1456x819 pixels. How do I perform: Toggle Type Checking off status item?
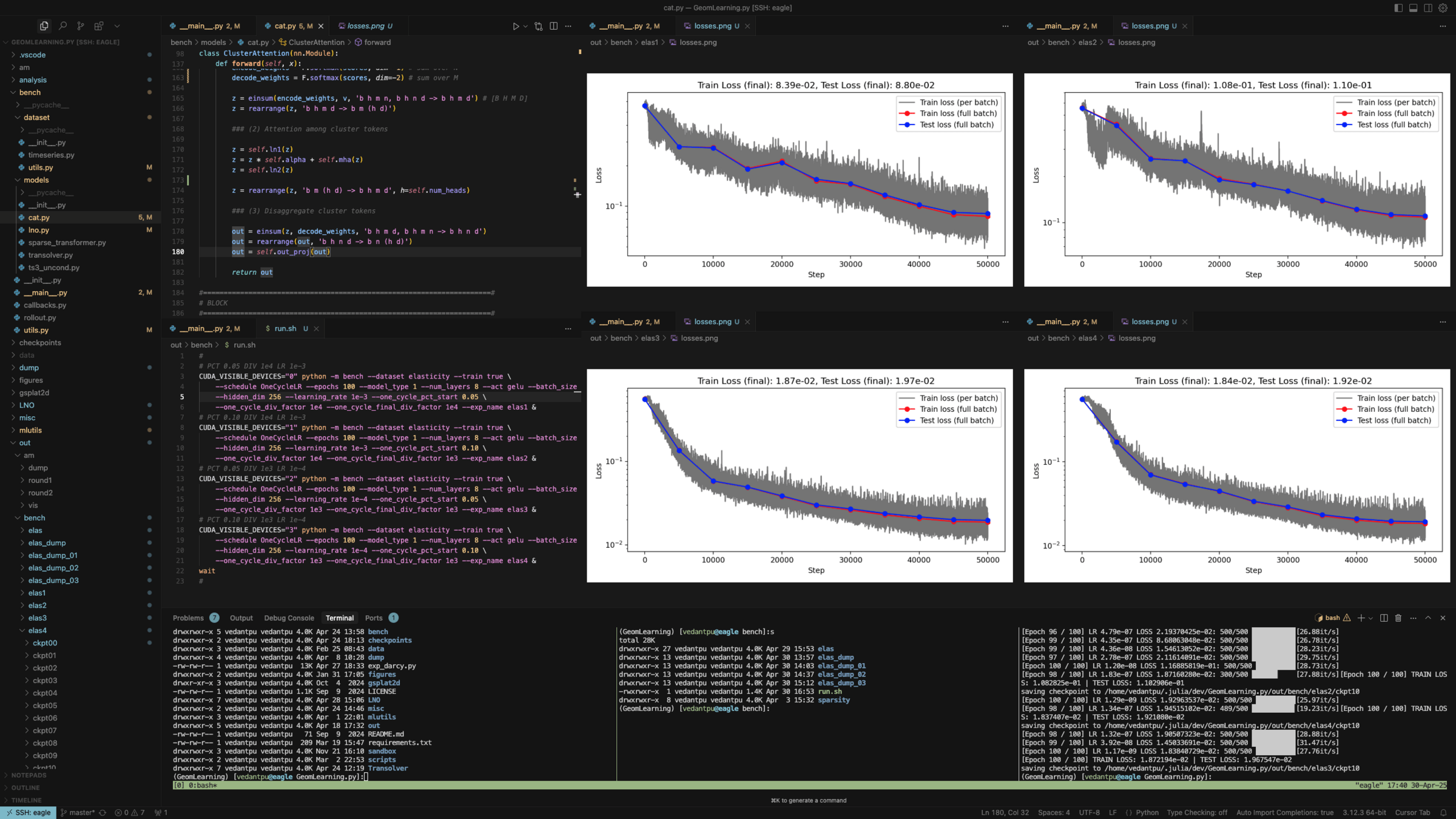1196,812
